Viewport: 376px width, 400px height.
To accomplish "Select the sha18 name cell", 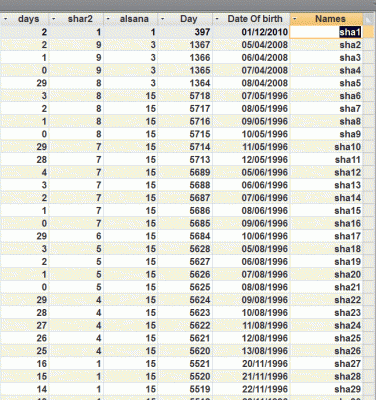I will 326,249.
